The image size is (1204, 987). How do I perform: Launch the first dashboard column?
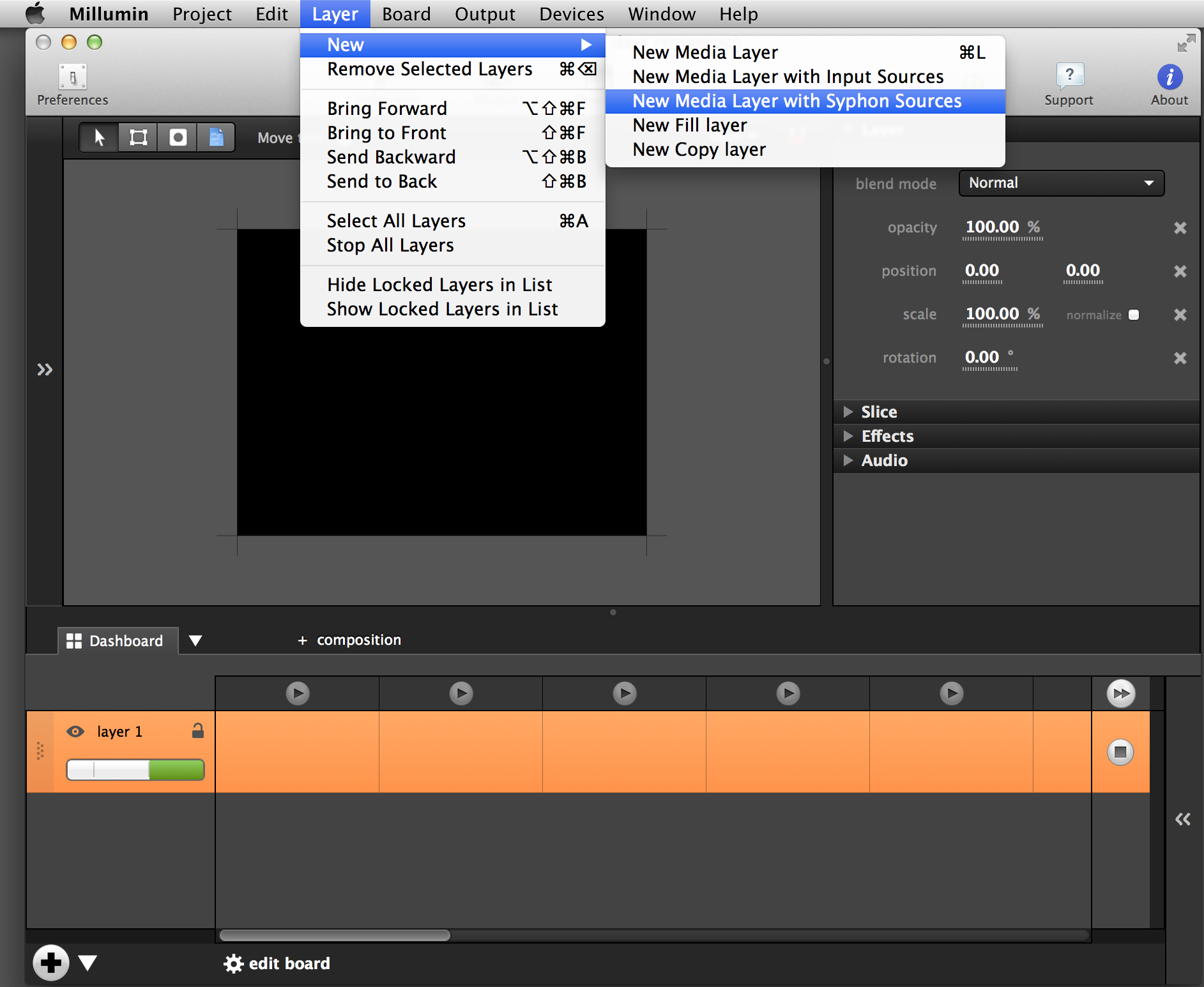click(298, 693)
